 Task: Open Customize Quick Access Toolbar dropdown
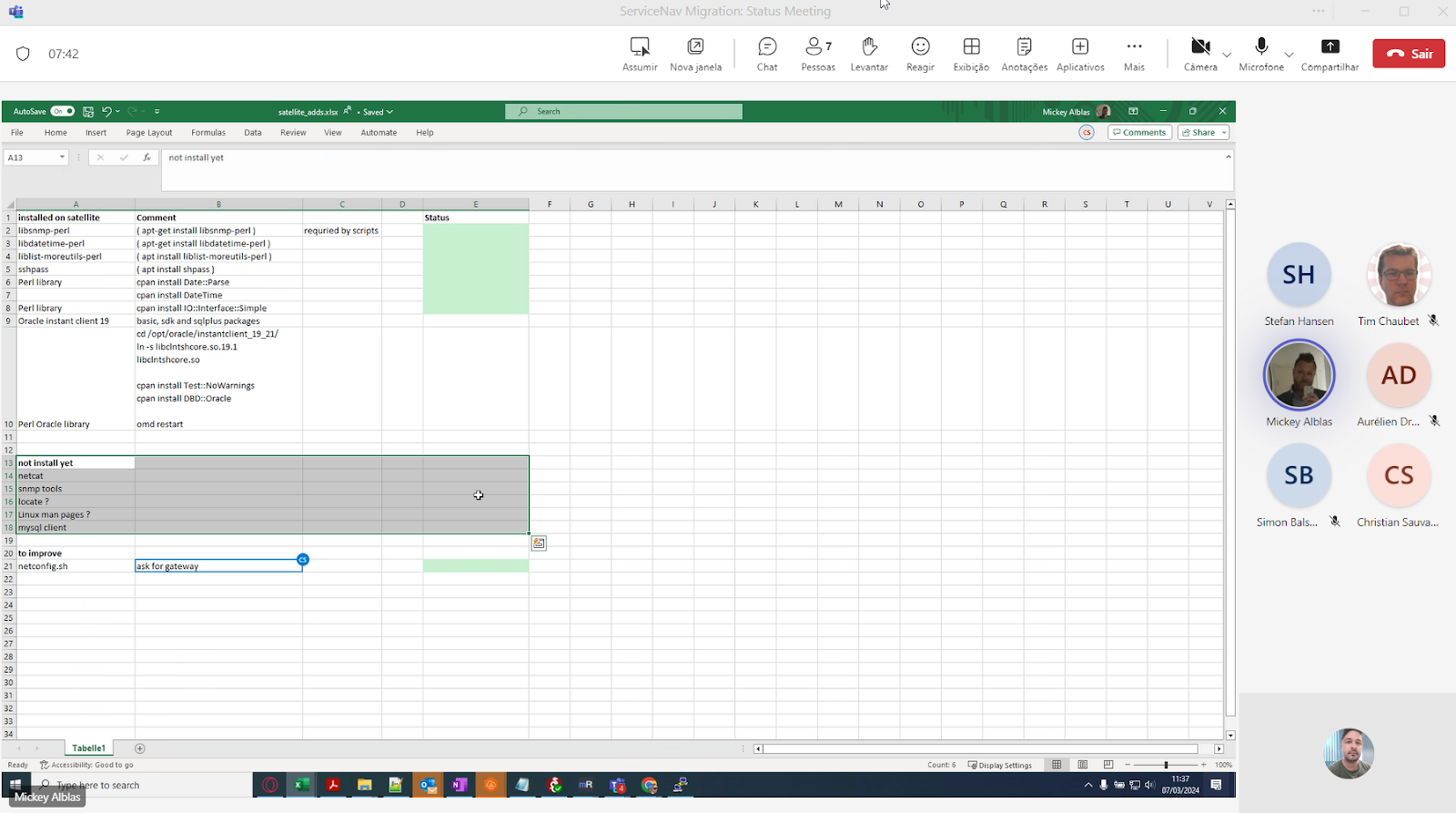tap(157, 111)
